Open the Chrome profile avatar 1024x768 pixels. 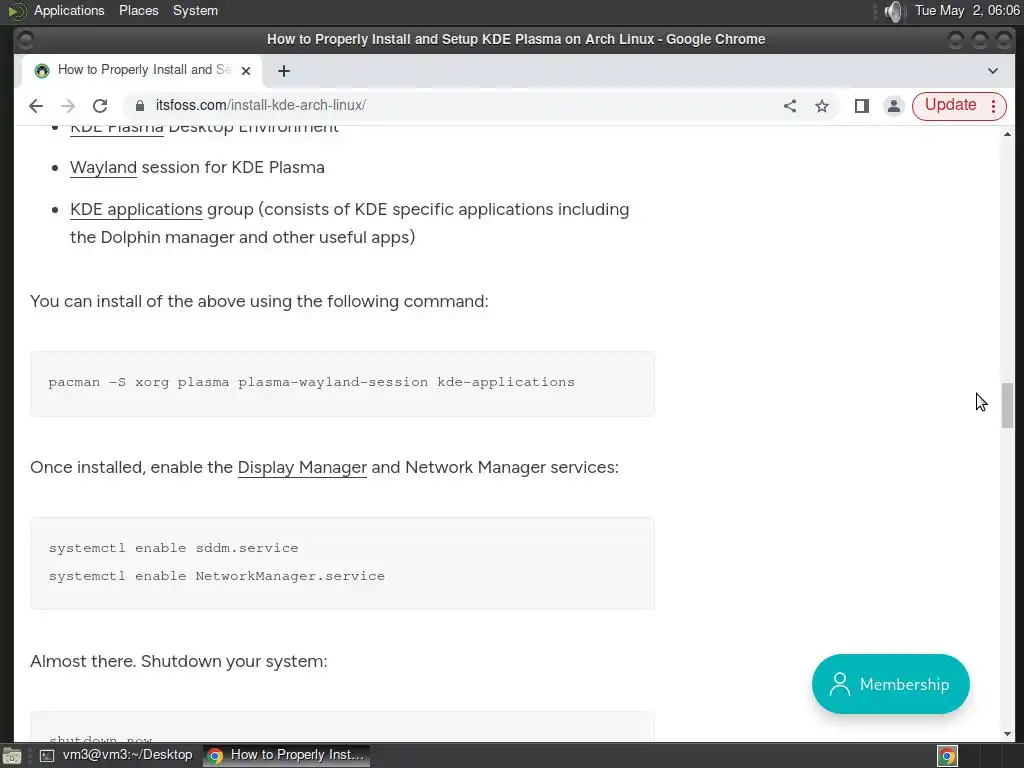point(893,106)
